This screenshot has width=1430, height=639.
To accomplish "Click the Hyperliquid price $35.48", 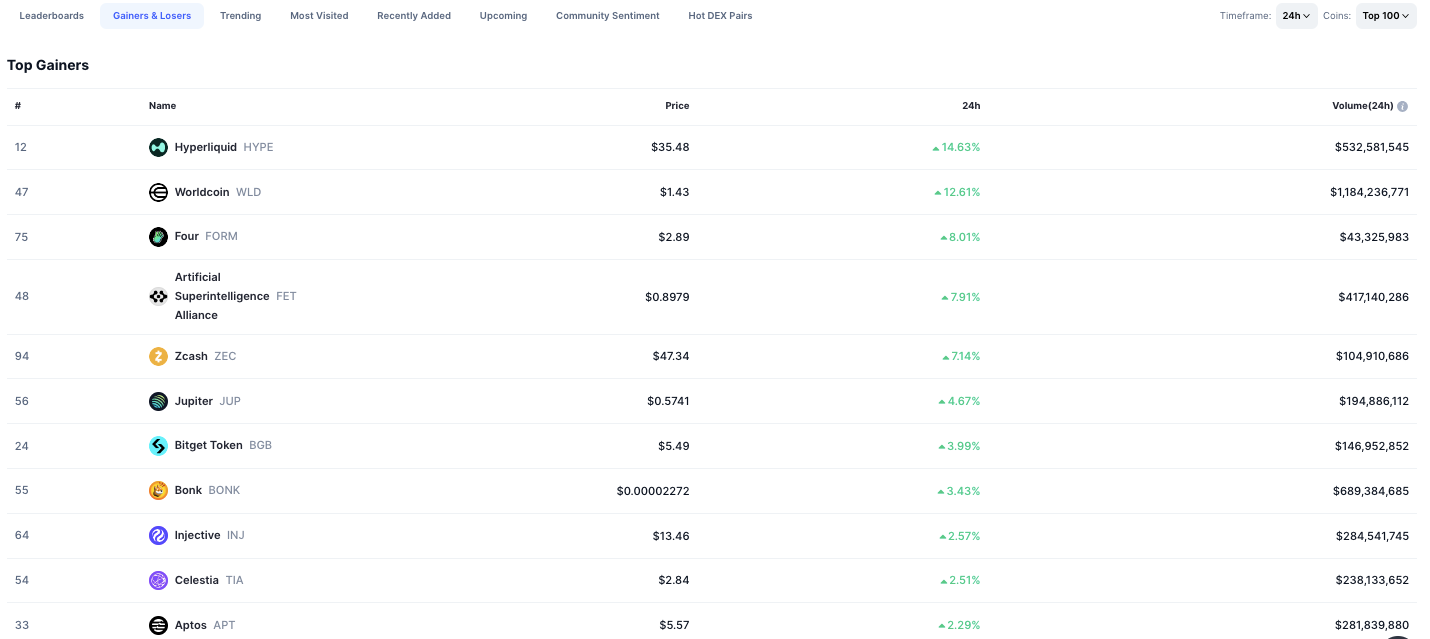I will [x=670, y=147].
